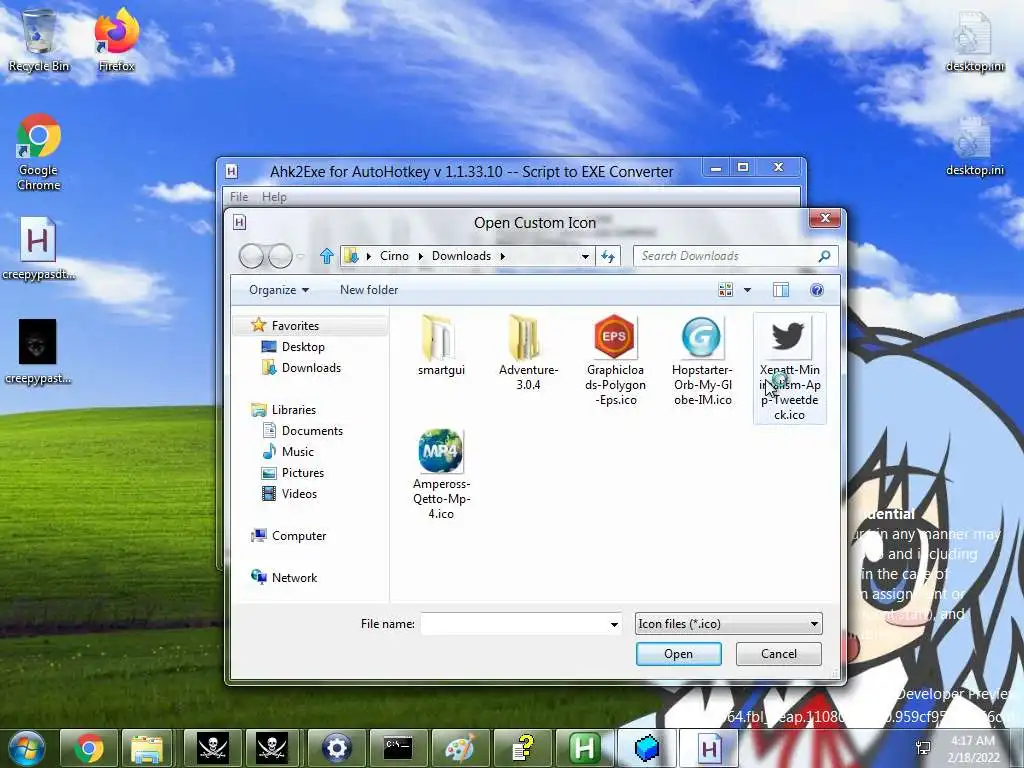Viewport: 1024px width, 768px height.
Task: Open the Videos library
Action: 299,494
